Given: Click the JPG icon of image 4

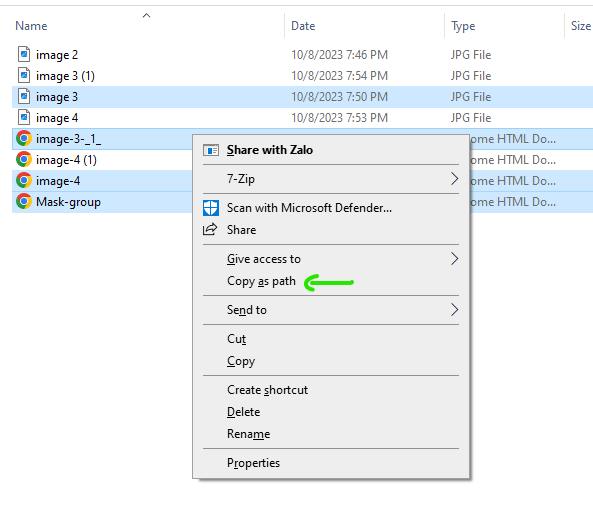Looking at the screenshot, I should tap(24, 117).
